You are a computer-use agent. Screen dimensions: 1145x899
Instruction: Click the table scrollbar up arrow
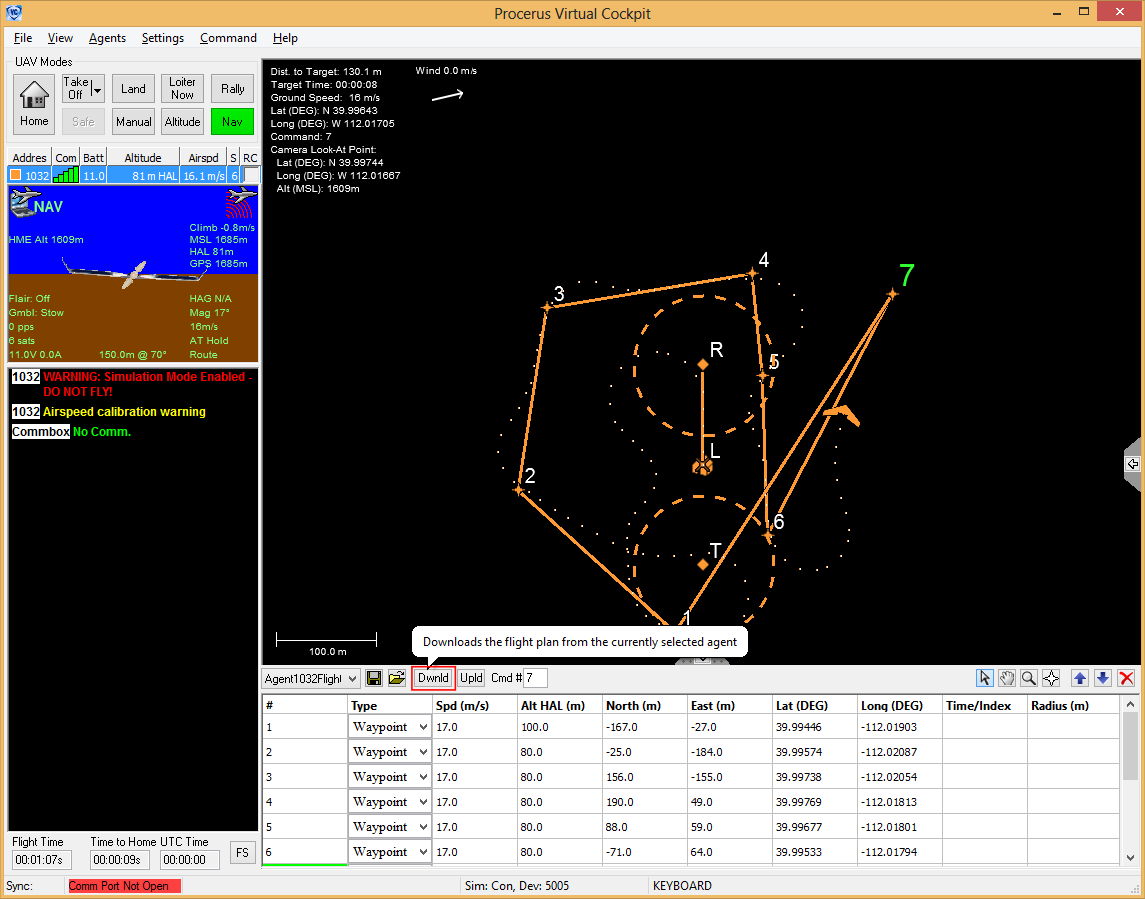1130,705
